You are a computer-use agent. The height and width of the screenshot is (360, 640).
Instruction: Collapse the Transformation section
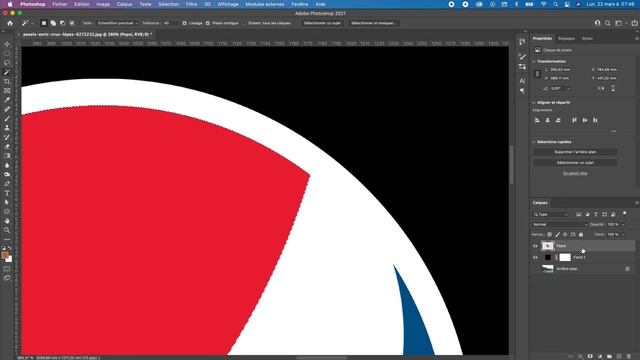pyautogui.click(x=534, y=61)
